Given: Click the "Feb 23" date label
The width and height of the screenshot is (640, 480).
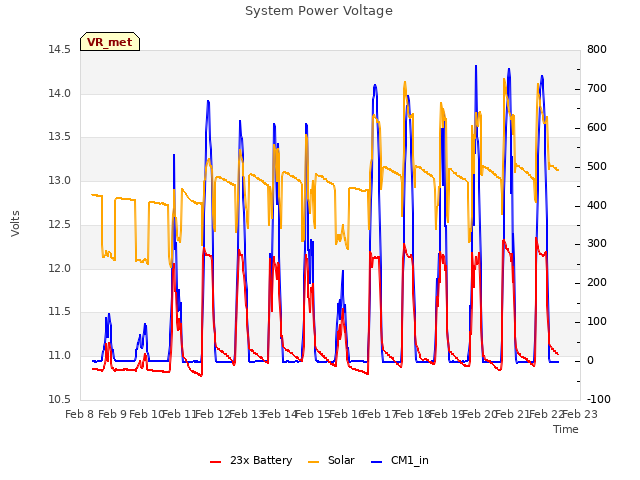Looking at the screenshot, I should [580, 415].
